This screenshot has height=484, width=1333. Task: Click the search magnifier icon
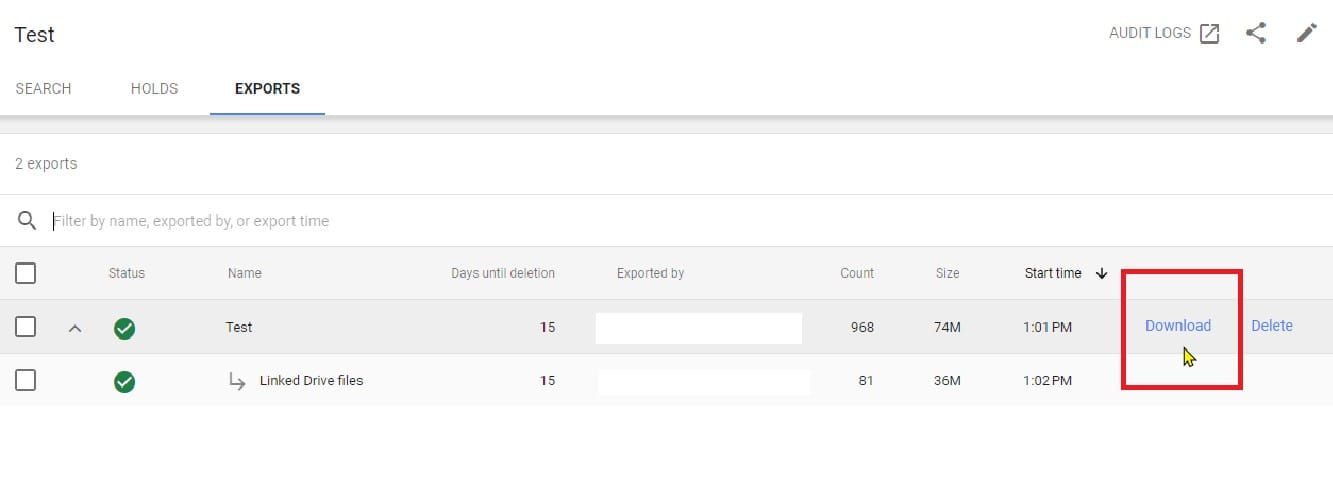(27, 221)
